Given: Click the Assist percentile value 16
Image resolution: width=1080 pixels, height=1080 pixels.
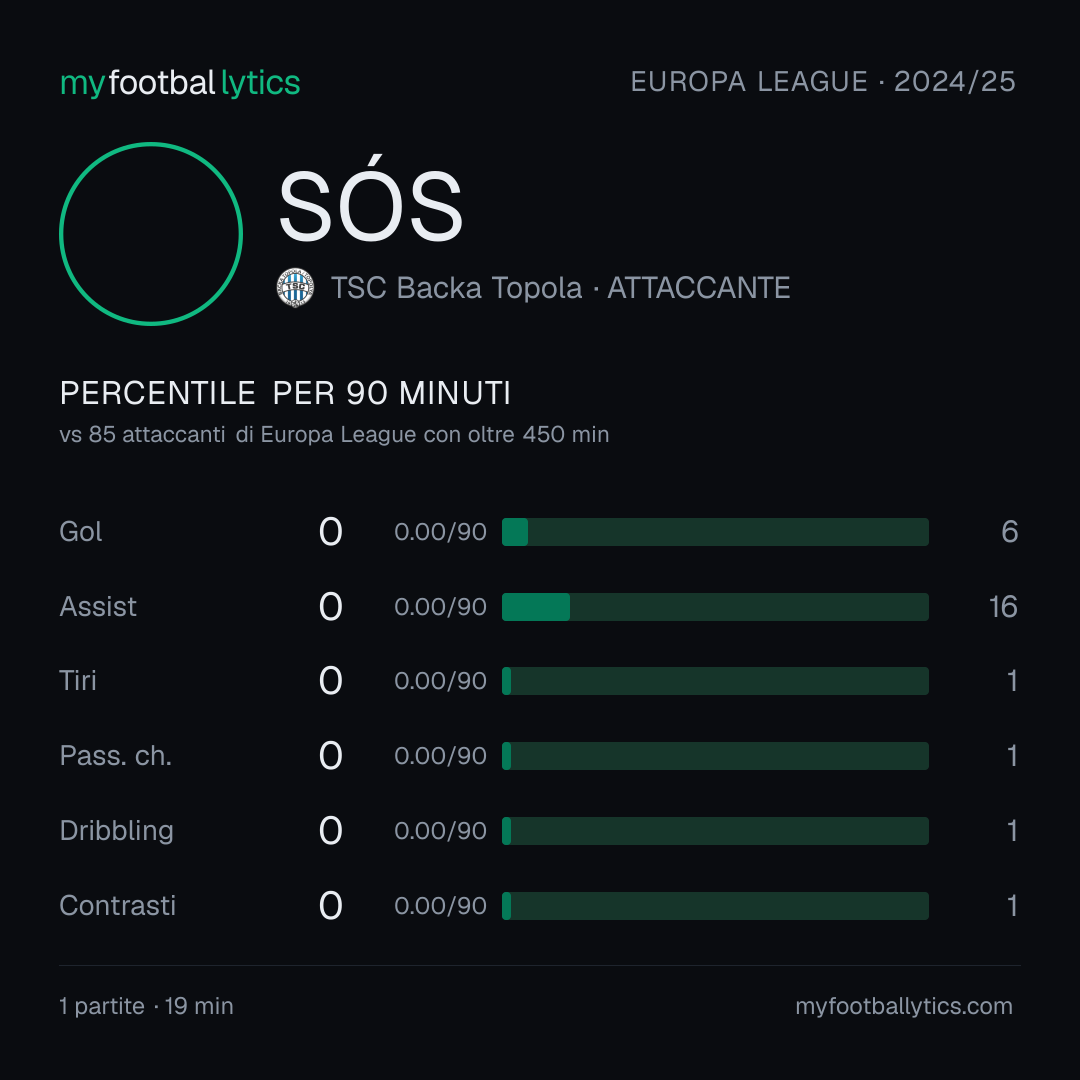Looking at the screenshot, I should click(x=1004, y=607).
